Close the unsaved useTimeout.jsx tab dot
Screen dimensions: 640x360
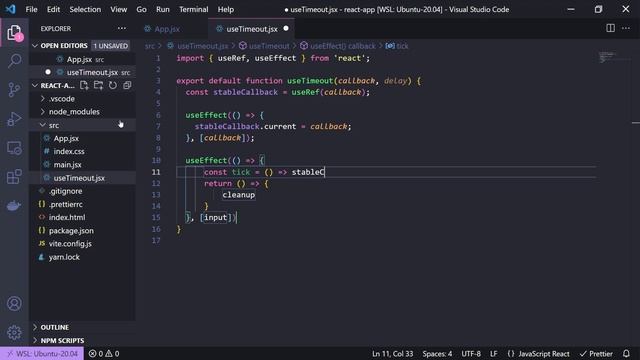(286, 29)
